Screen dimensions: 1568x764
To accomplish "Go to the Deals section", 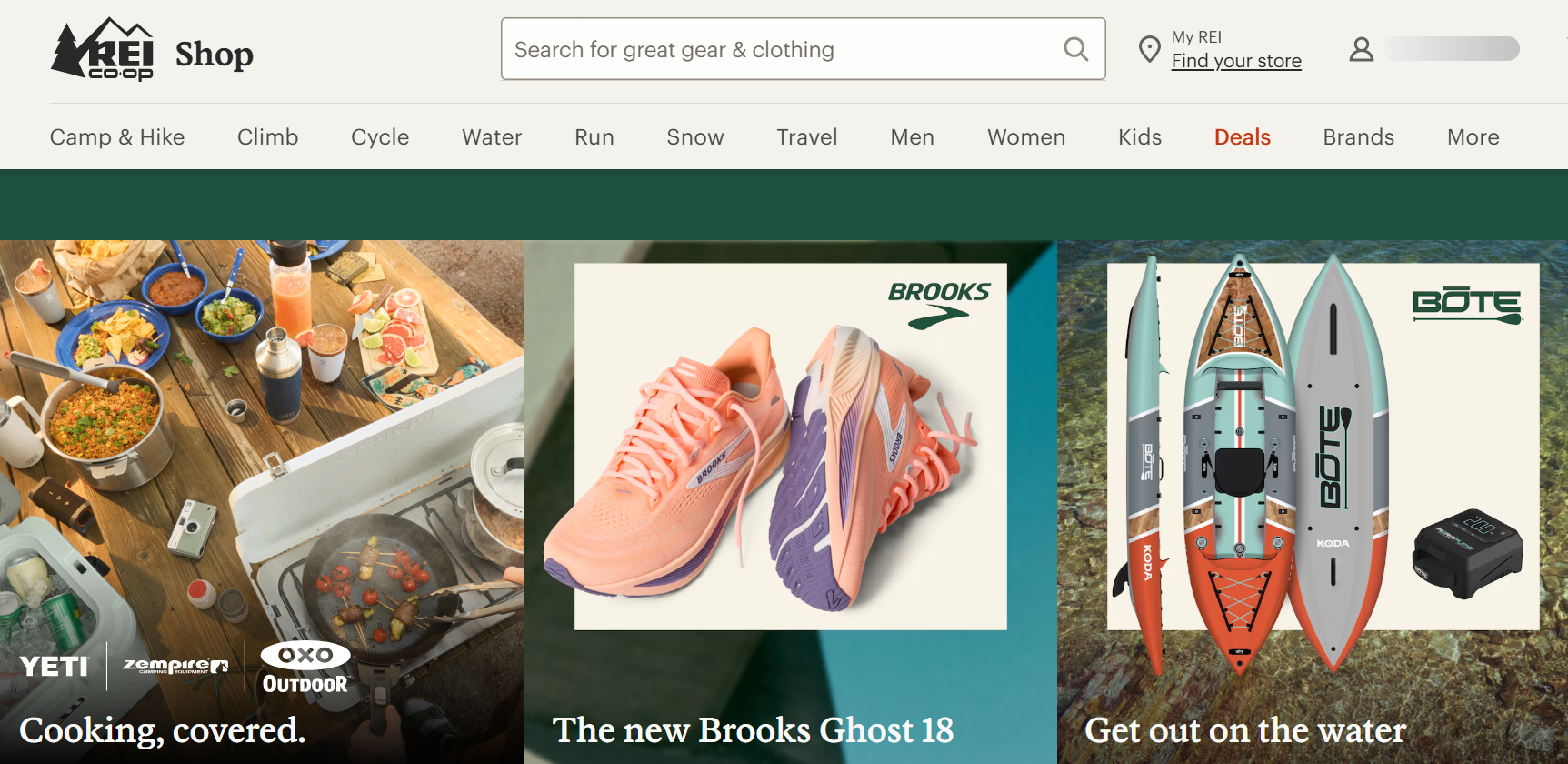I will (x=1243, y=137).
